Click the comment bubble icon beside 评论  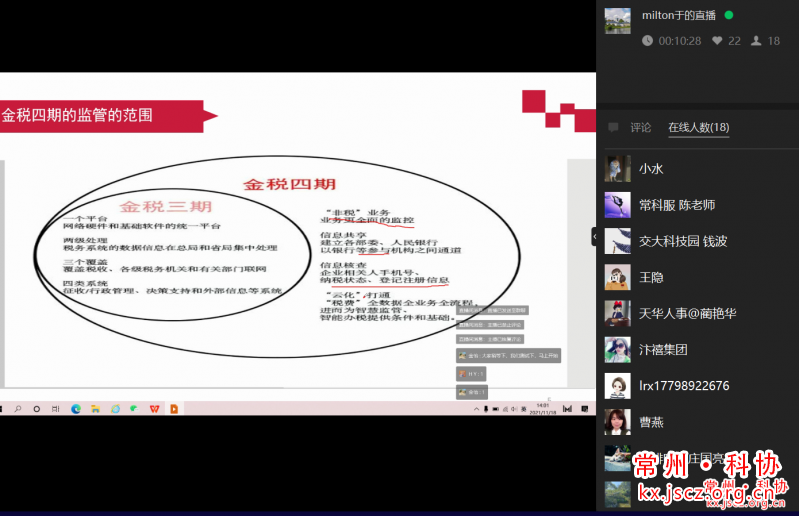point(613,128)
